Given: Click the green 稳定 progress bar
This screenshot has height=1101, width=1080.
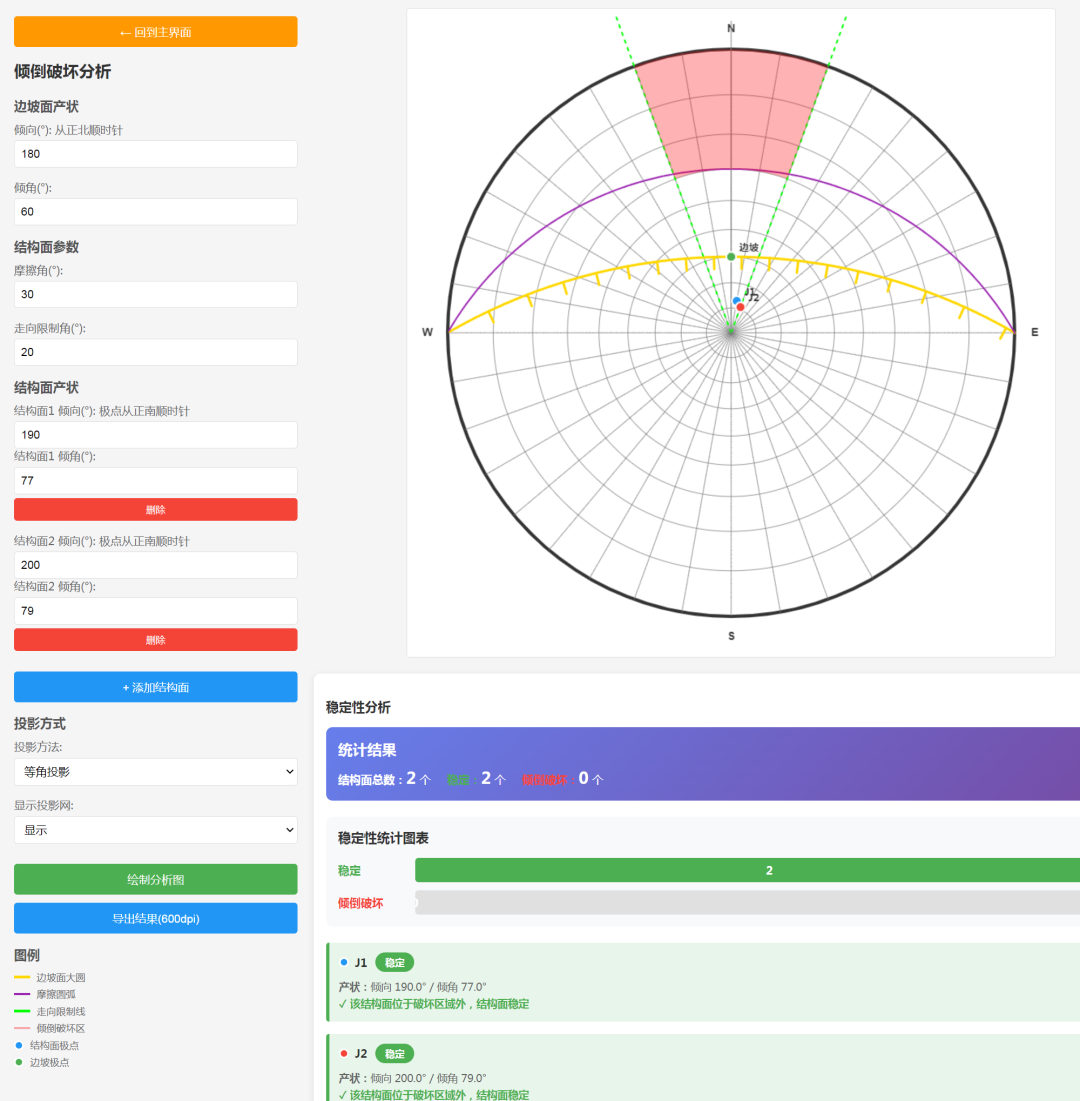Looking at the screenshot, I should click(747, 870).
